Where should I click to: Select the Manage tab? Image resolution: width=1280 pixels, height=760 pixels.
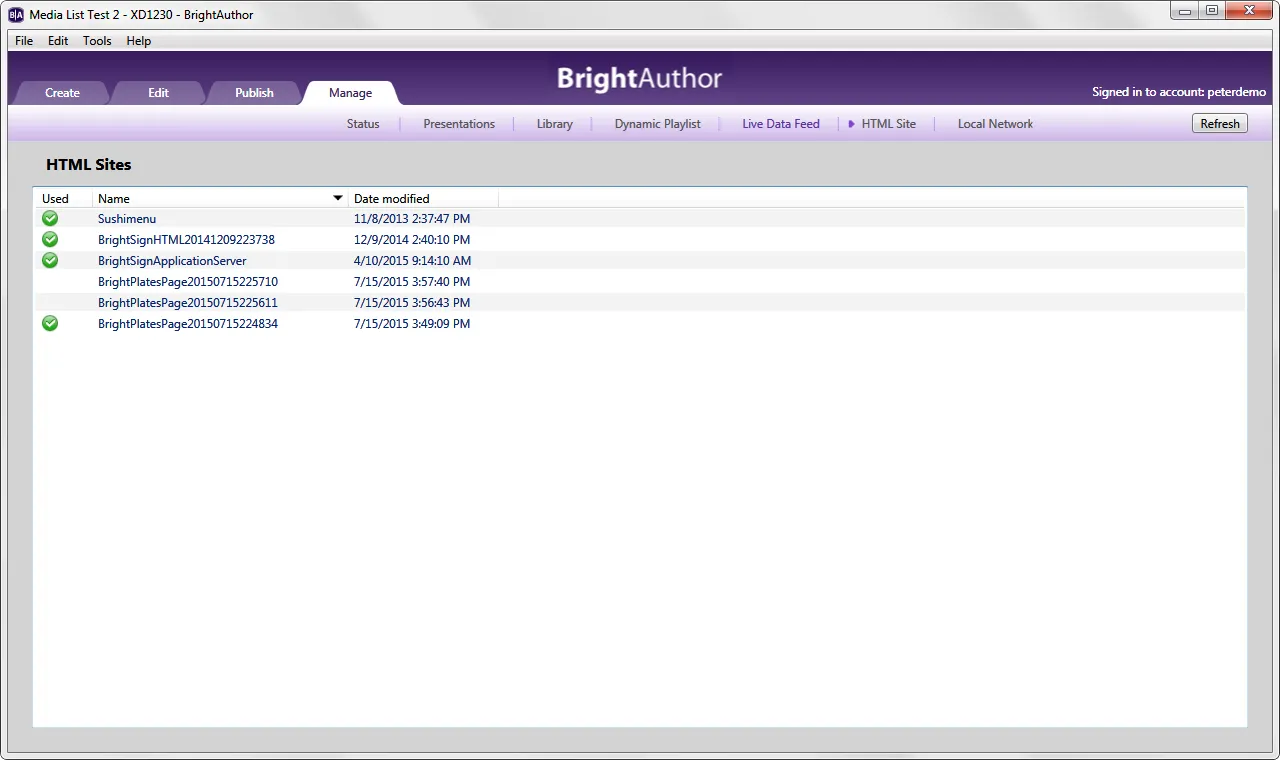tap(350, 93)
